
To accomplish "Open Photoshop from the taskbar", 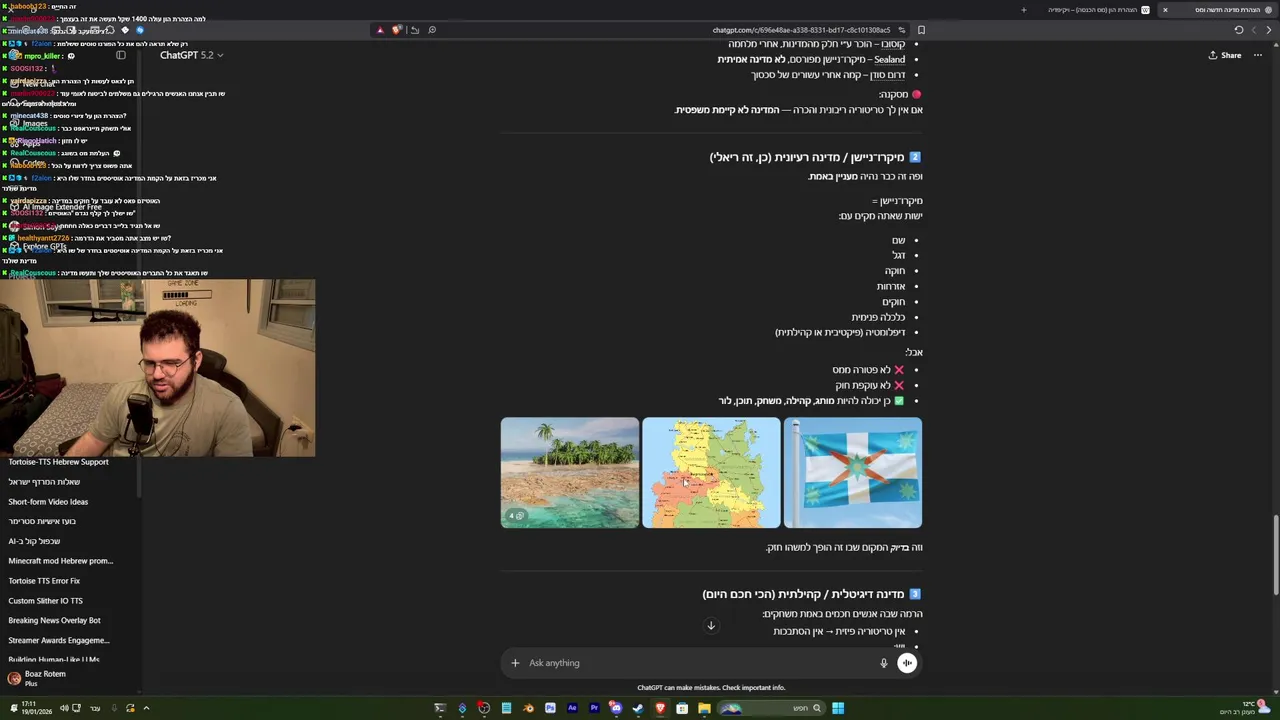I will tap(550, 708).
